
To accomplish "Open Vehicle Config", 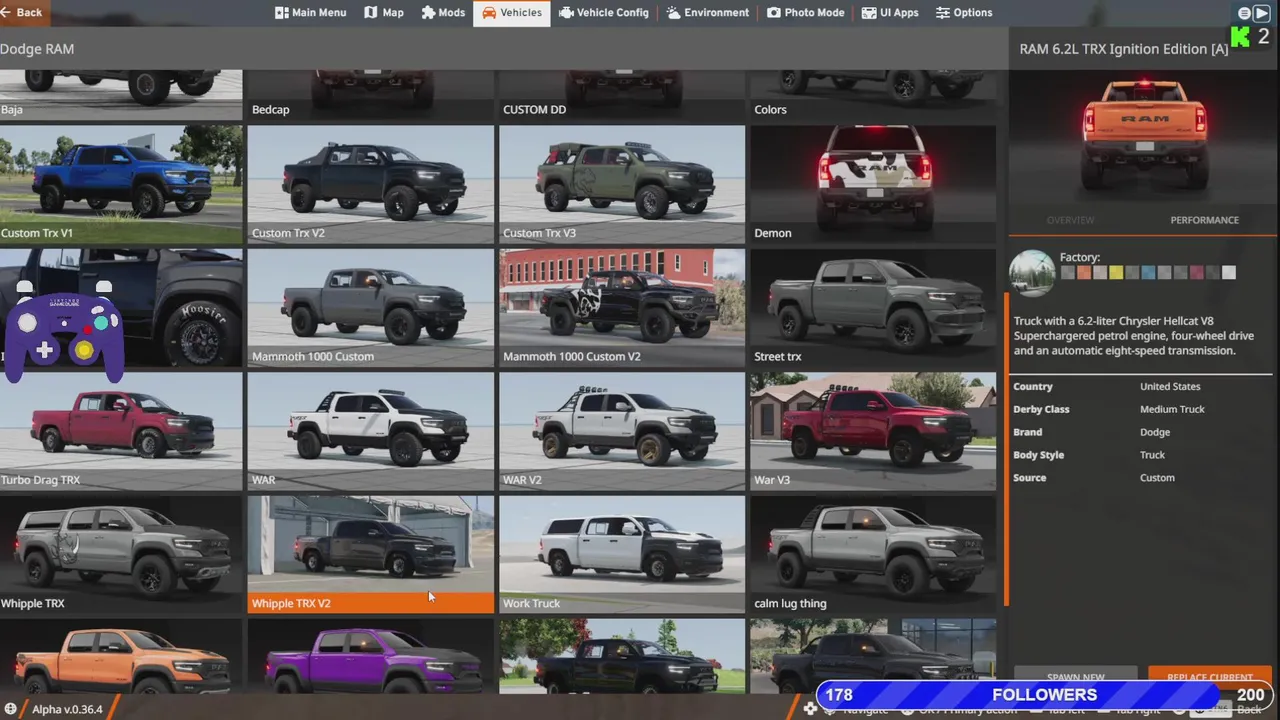I will 604,13.
